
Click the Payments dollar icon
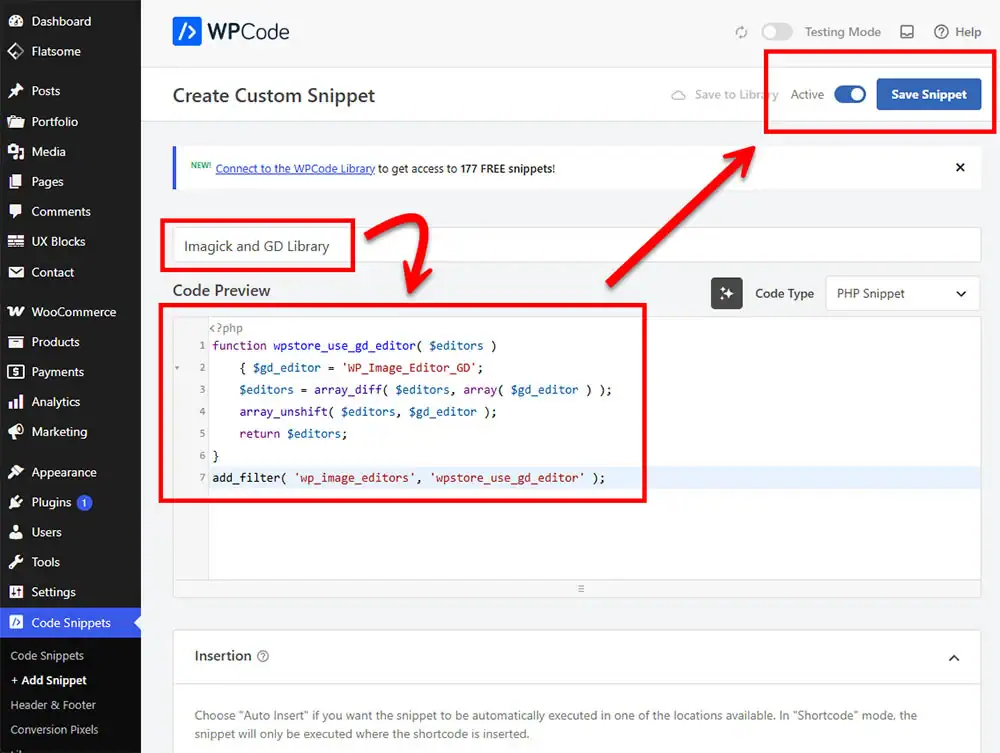(x=16, y=372)
